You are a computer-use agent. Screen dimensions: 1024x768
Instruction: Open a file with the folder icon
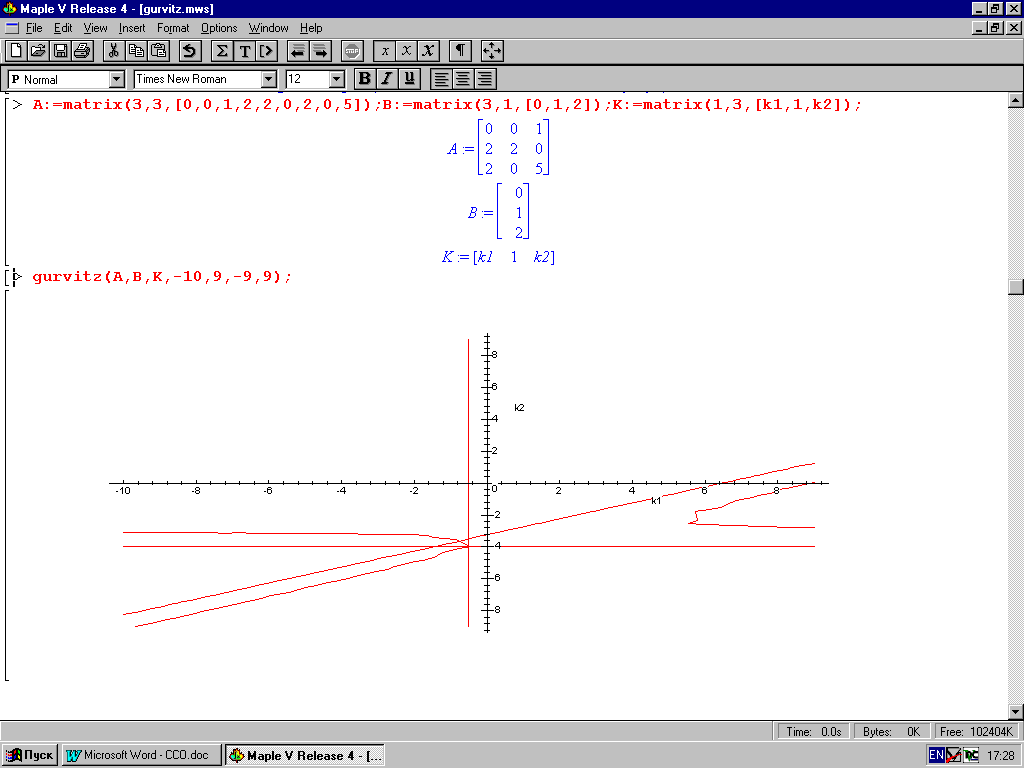(39, 51)
